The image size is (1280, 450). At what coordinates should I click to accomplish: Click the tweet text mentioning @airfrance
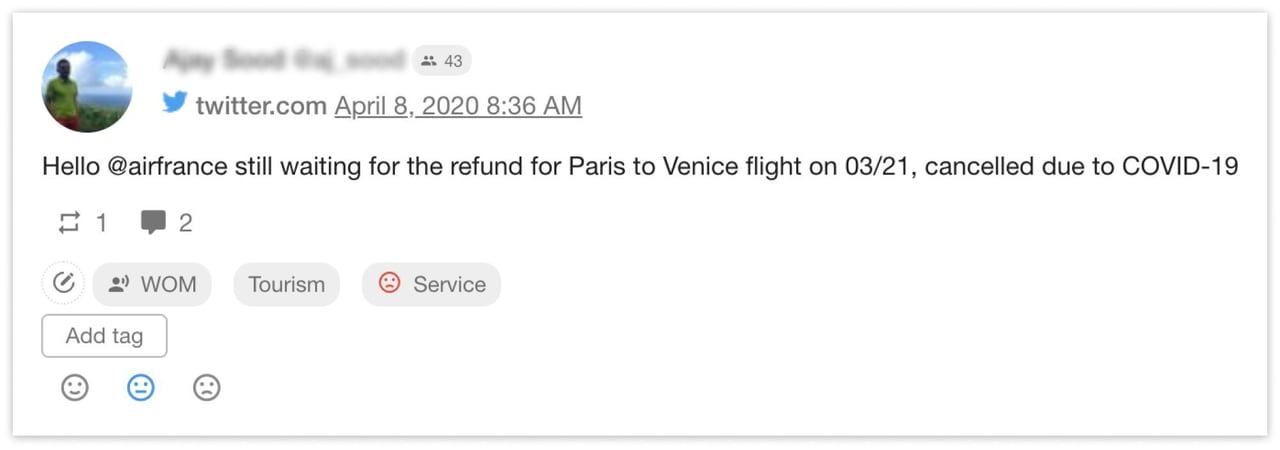pos(640,167)
